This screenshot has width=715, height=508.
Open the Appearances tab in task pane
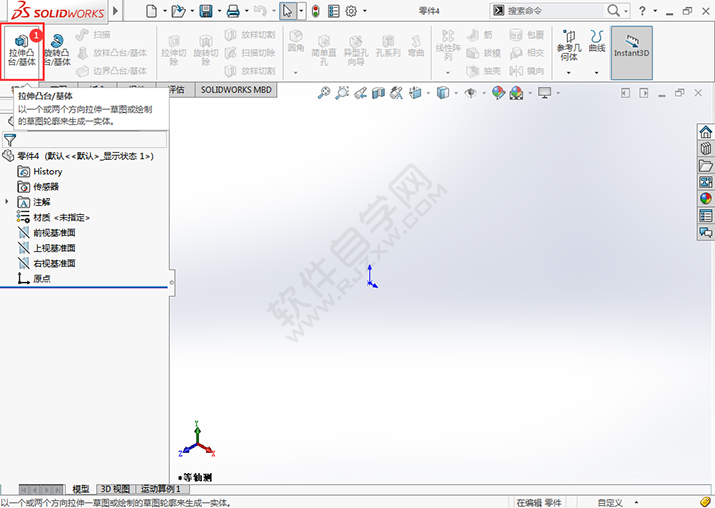706,198
